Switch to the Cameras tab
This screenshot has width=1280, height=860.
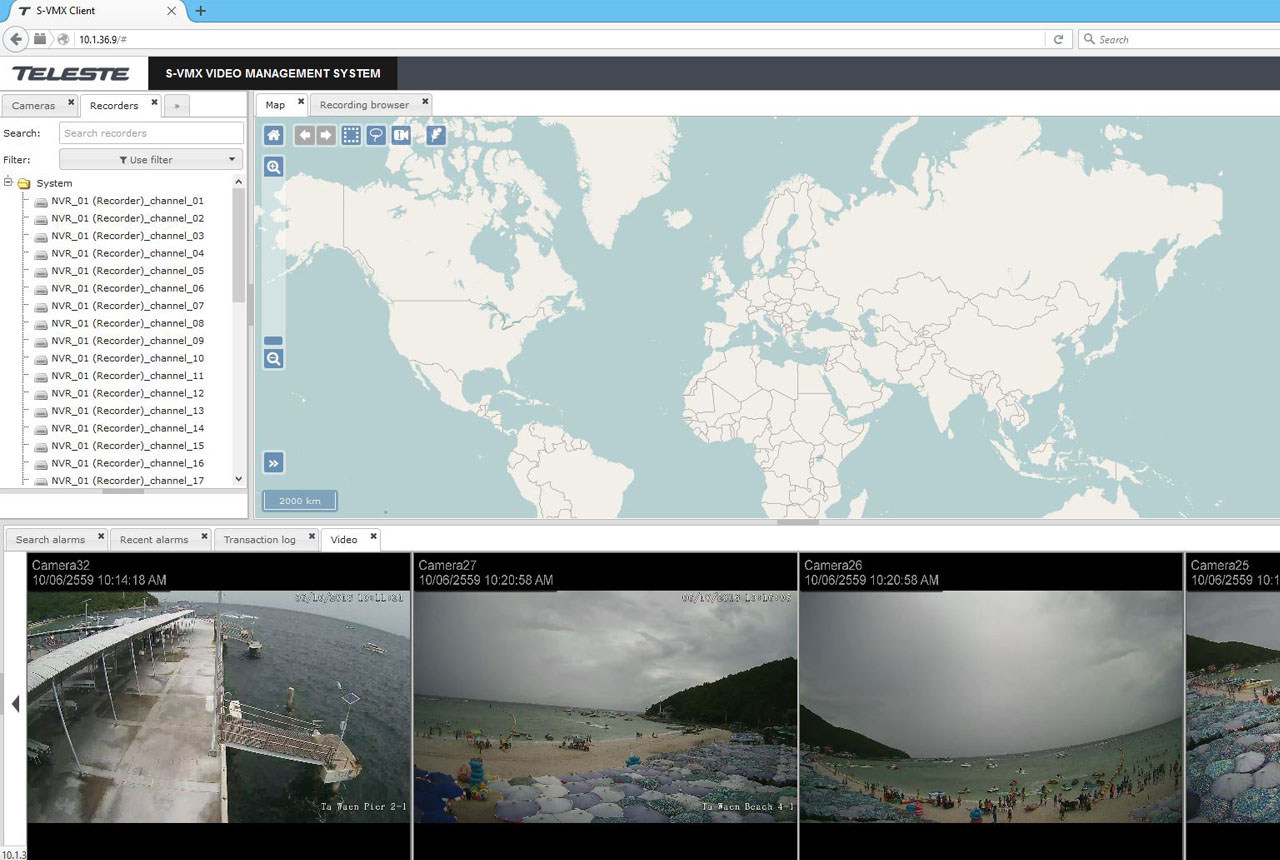[33, 106]
